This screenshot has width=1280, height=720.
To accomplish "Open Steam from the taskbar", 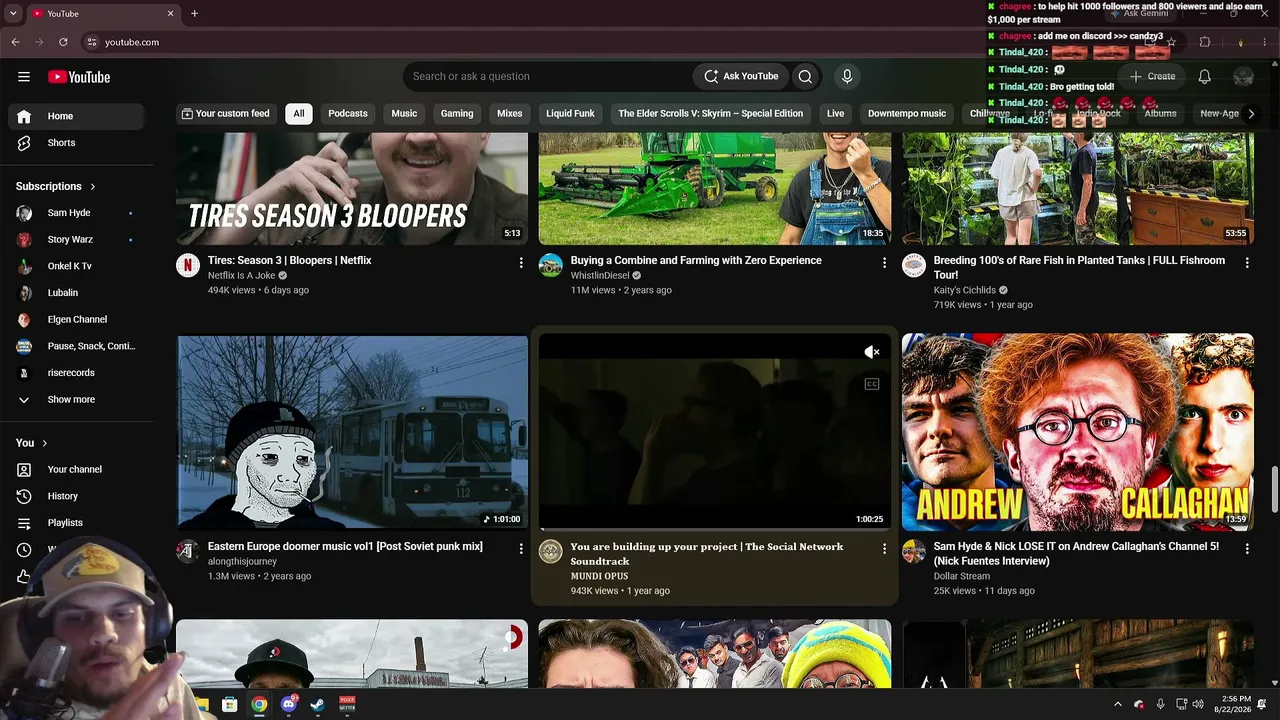I will (x=318, y=704).
